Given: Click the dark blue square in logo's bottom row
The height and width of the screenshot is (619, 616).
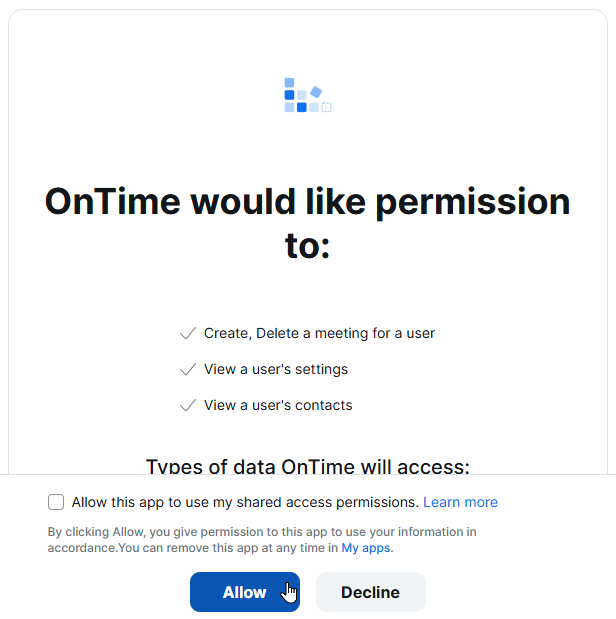Looking at the screenshot, I should (x=302, y=107).
